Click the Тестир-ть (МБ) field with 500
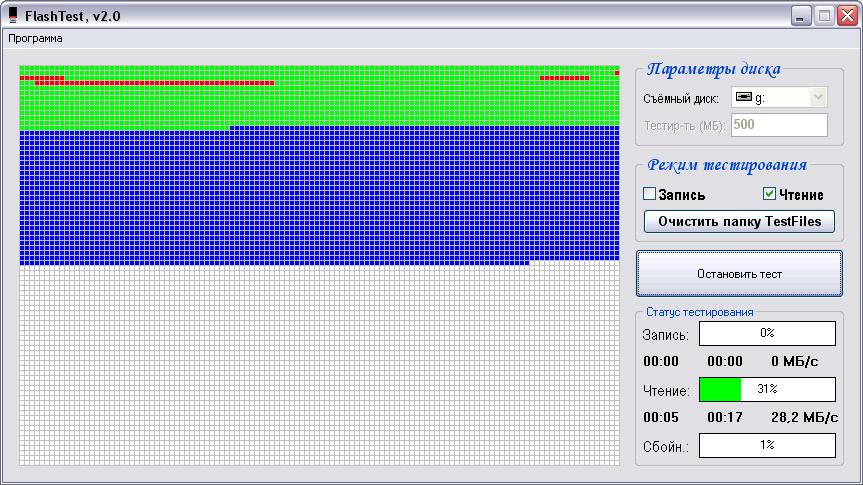 pos(779,125)
